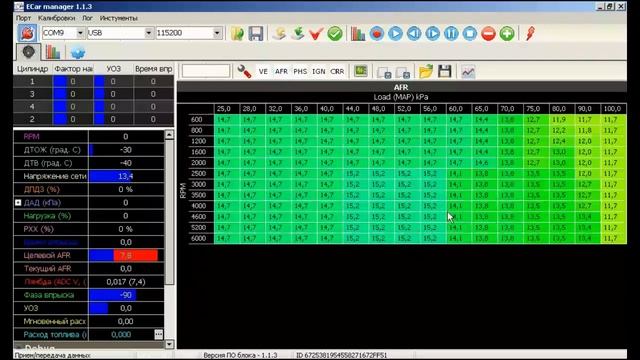The height and width of the screenshot is (360, 640).
Task: Click the green plus circle icon
Action: coord(507,33)
